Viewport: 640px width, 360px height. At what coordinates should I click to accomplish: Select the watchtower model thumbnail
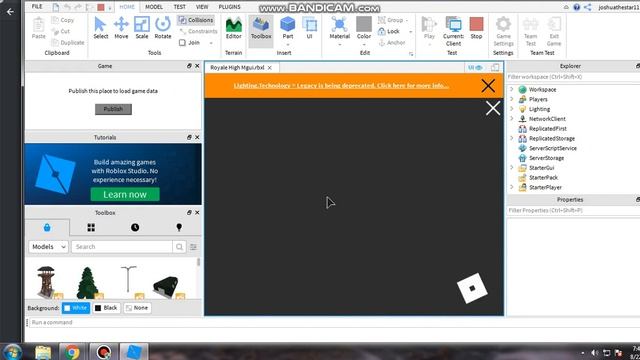pos(46,282)
